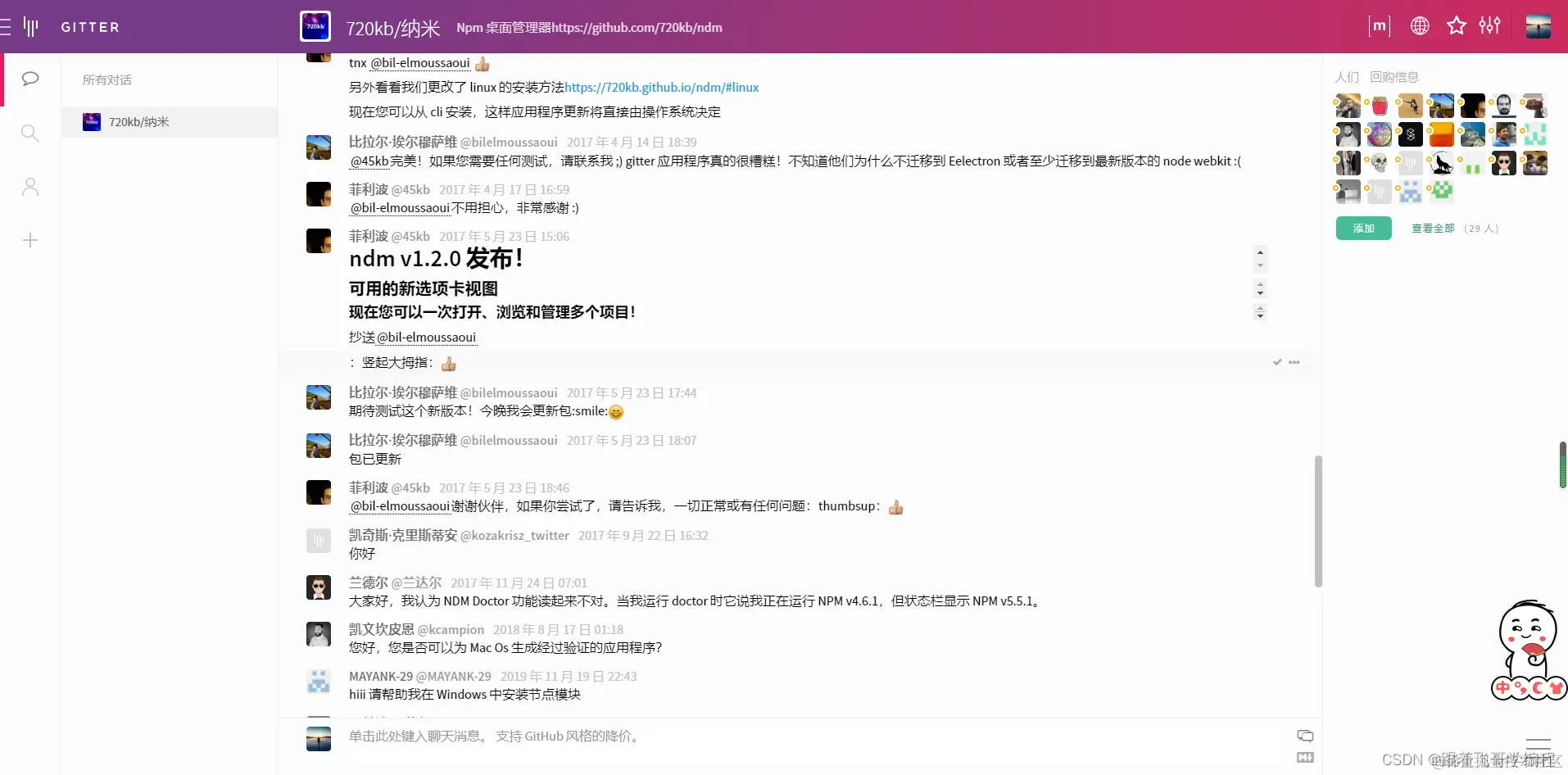Click the 720kb room avatar in the header

pyautogui.click(x=315, y=26)
